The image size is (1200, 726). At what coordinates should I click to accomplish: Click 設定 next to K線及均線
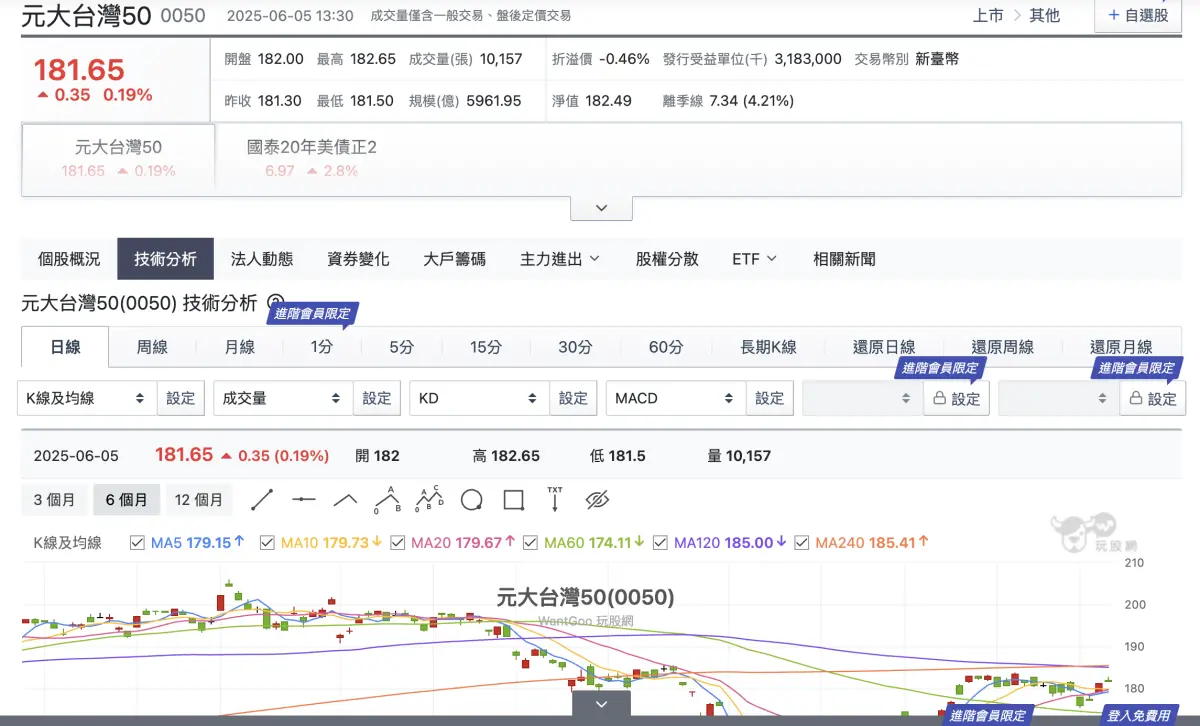click(181, 398)
